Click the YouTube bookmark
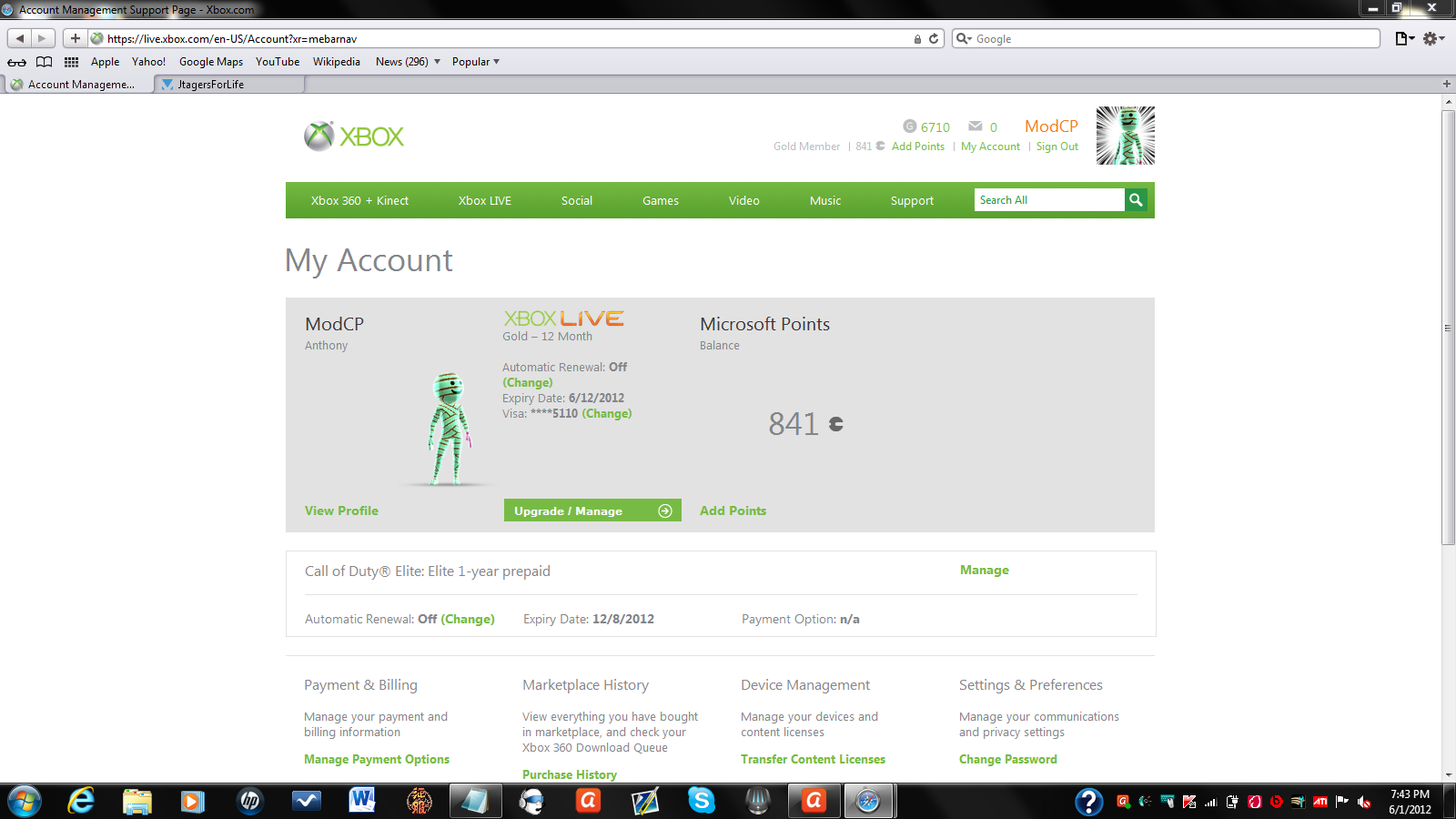 [x=278, y=62]
